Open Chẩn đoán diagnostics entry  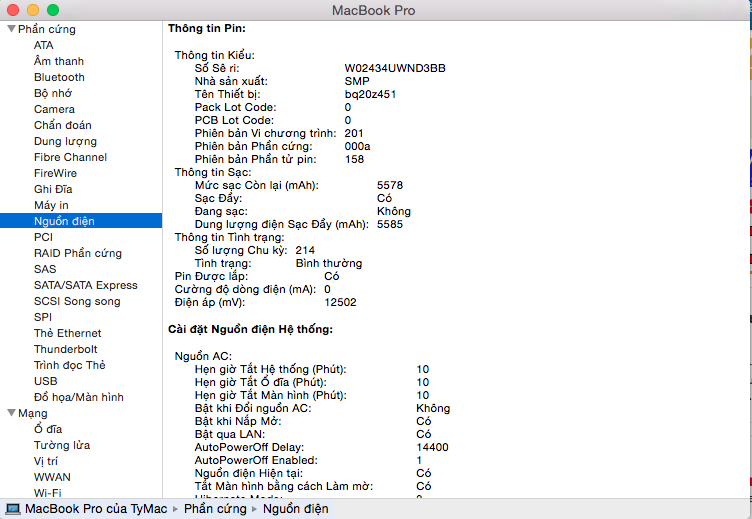63,125
